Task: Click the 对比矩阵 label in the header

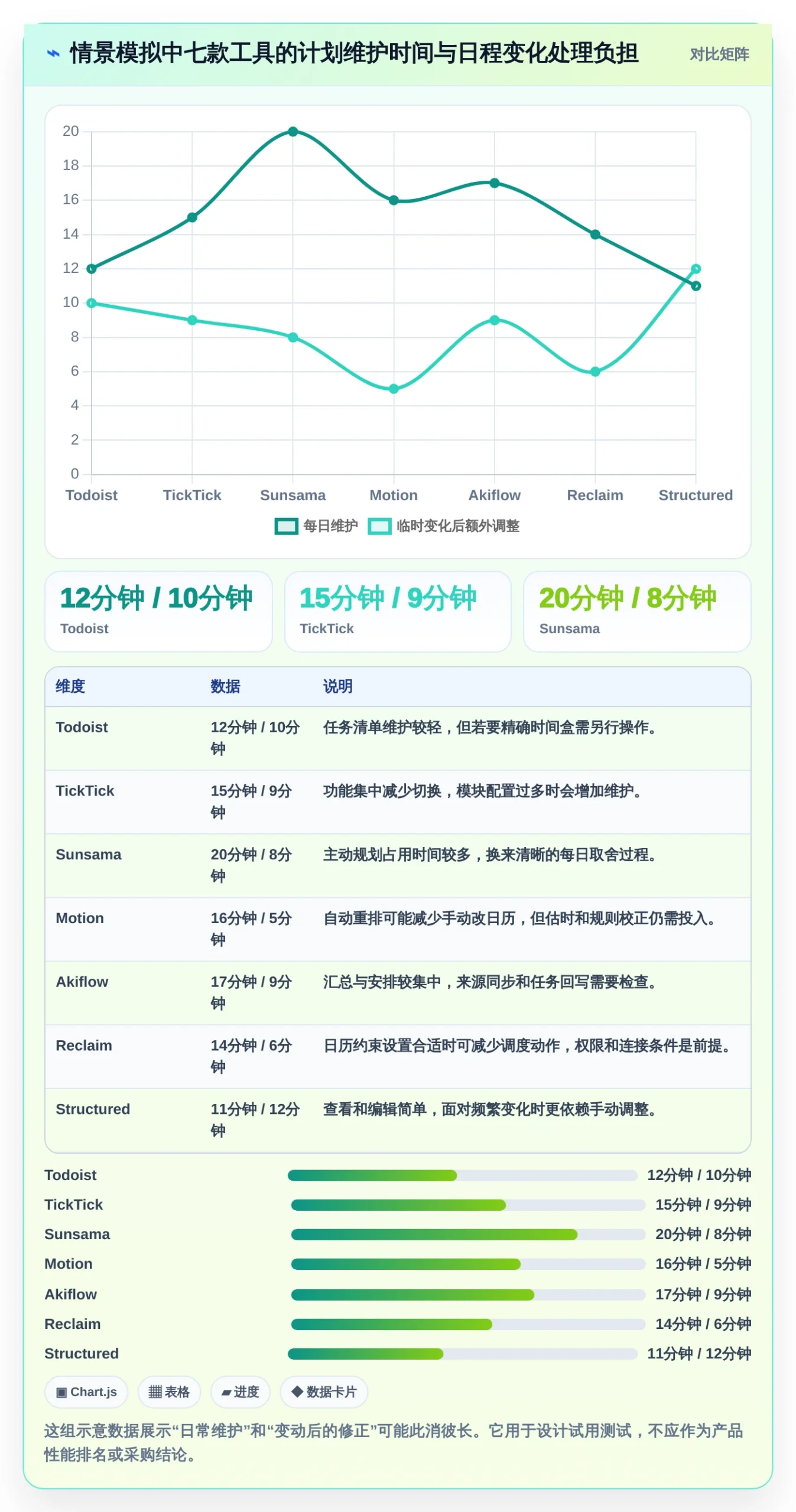Action: [x=719, y=54]
